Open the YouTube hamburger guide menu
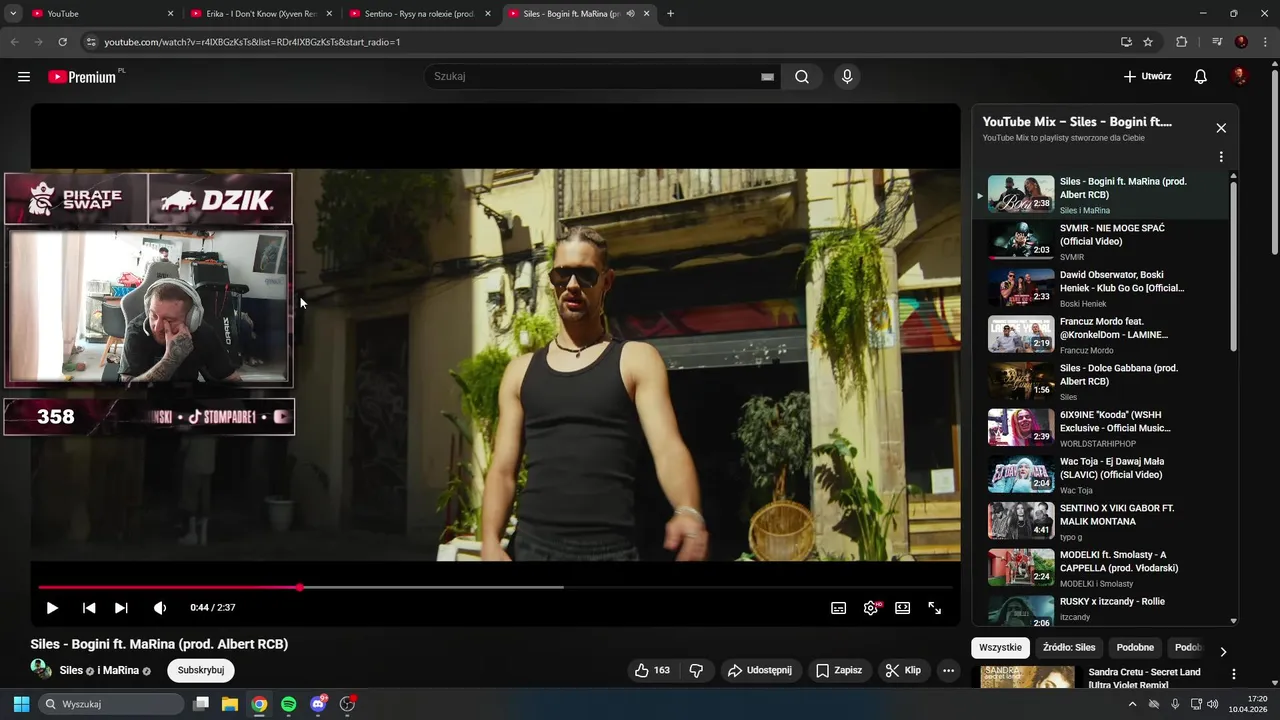This screenshot has width=1280, height=720. click(x=24, y=77)
